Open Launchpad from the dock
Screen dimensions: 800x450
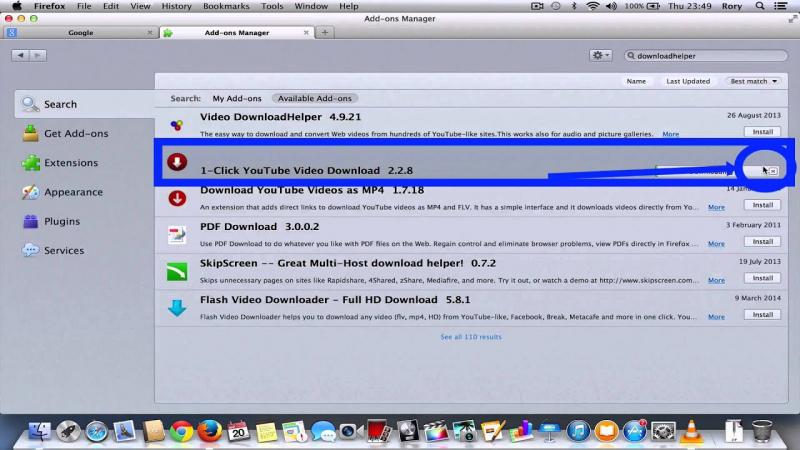coord(68,432)
